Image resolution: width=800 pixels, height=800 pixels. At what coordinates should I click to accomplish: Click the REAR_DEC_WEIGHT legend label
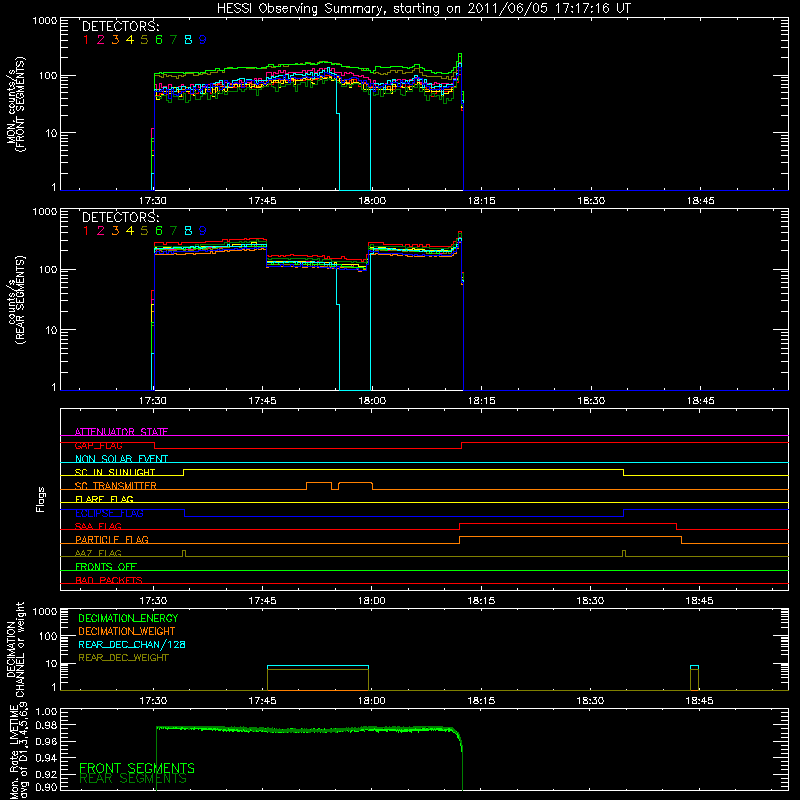123,658
